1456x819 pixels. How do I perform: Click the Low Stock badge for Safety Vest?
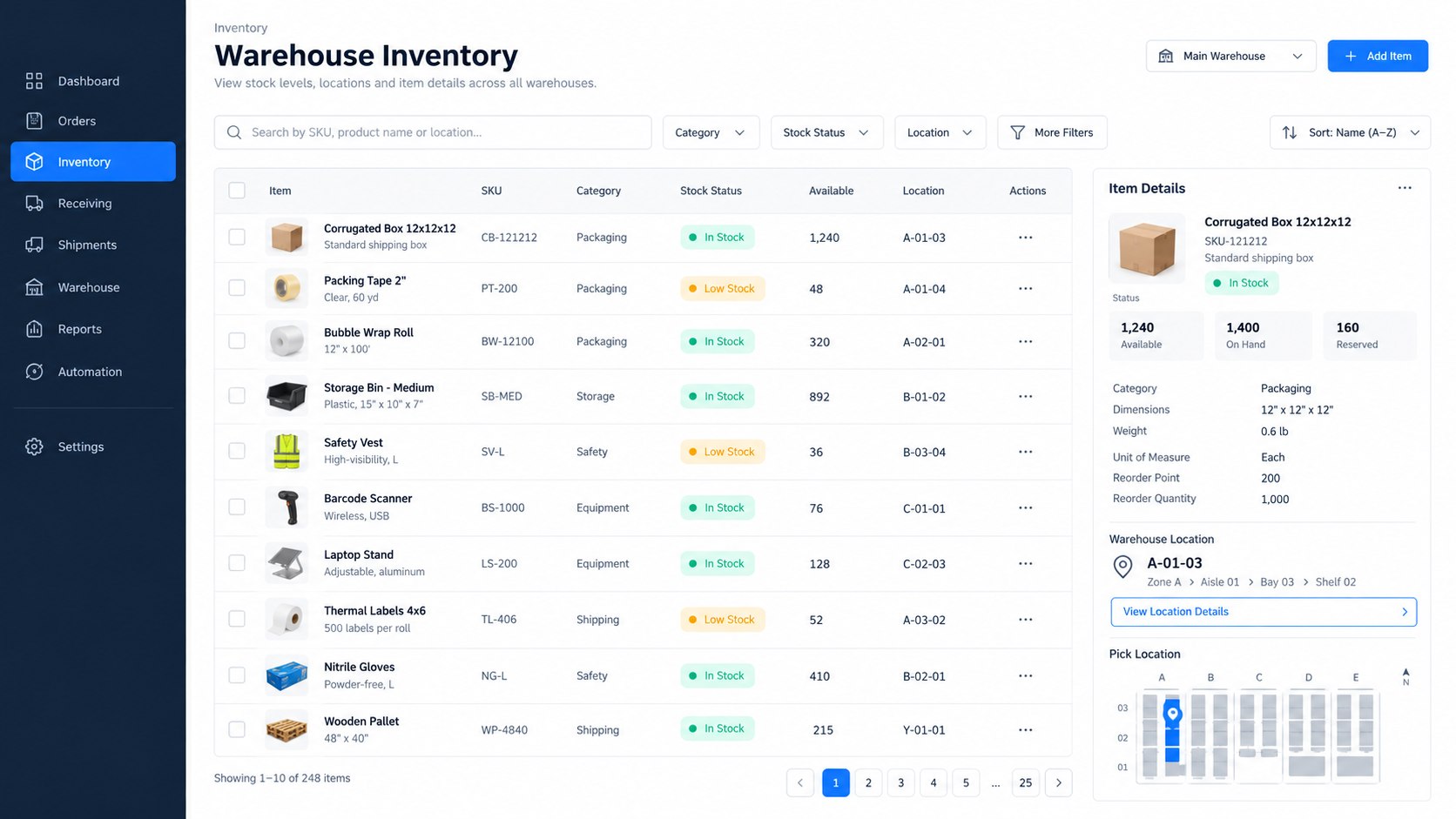[722, 452]
